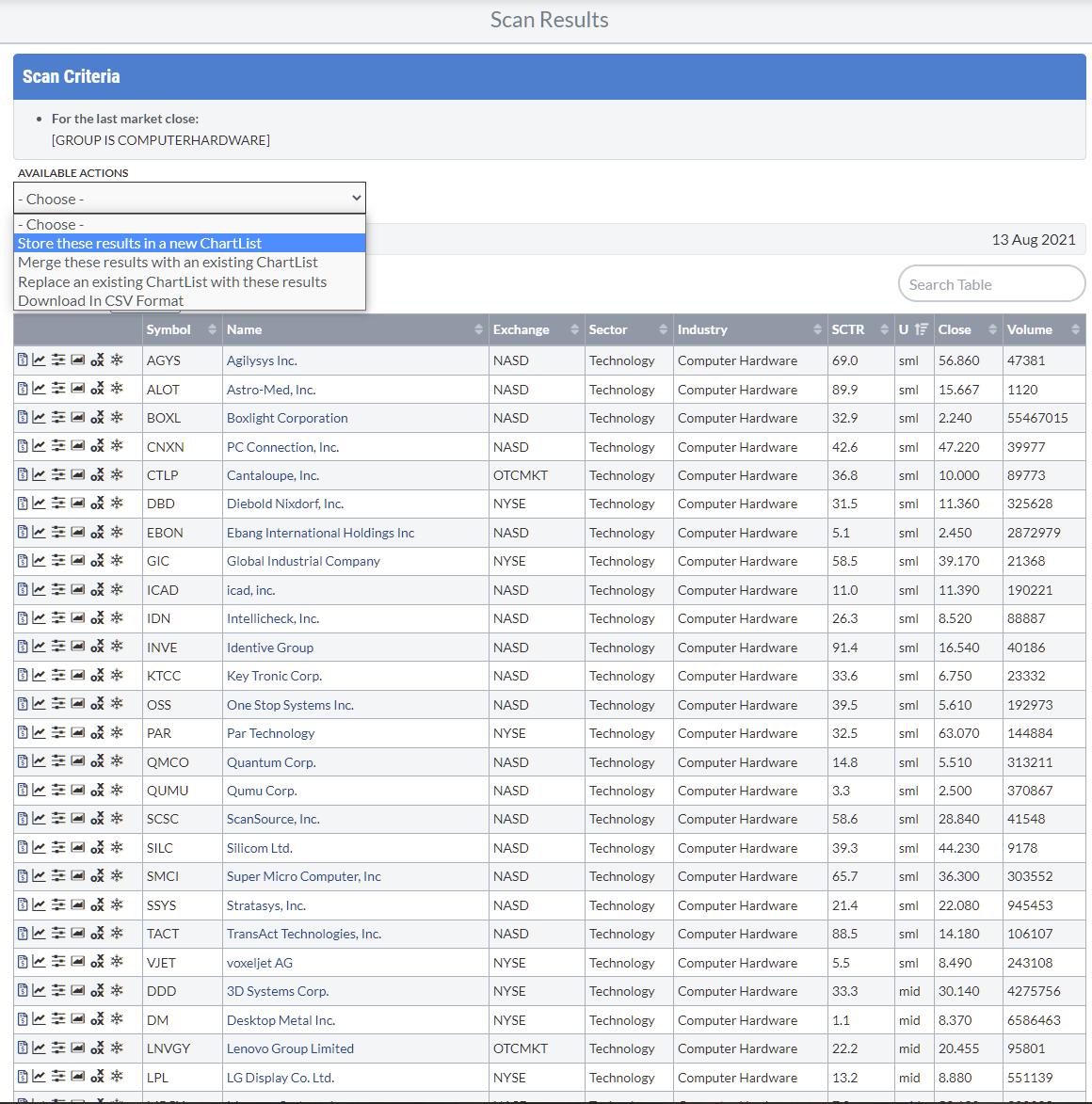The height and width of the screenshot is (1104, 1092).
Task: Open the Diebold Nixdorf, Inc. link
Action: click(284, 504)
